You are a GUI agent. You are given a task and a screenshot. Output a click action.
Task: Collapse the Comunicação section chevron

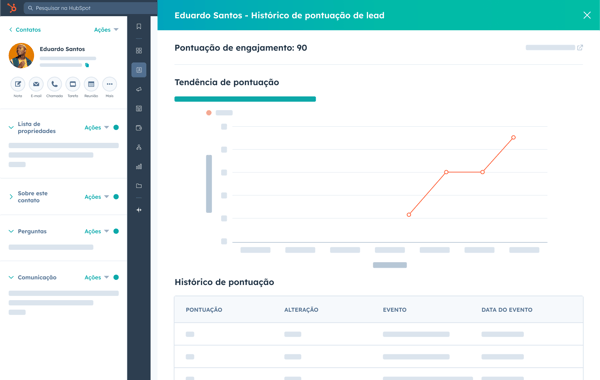(x=11, y=277)
